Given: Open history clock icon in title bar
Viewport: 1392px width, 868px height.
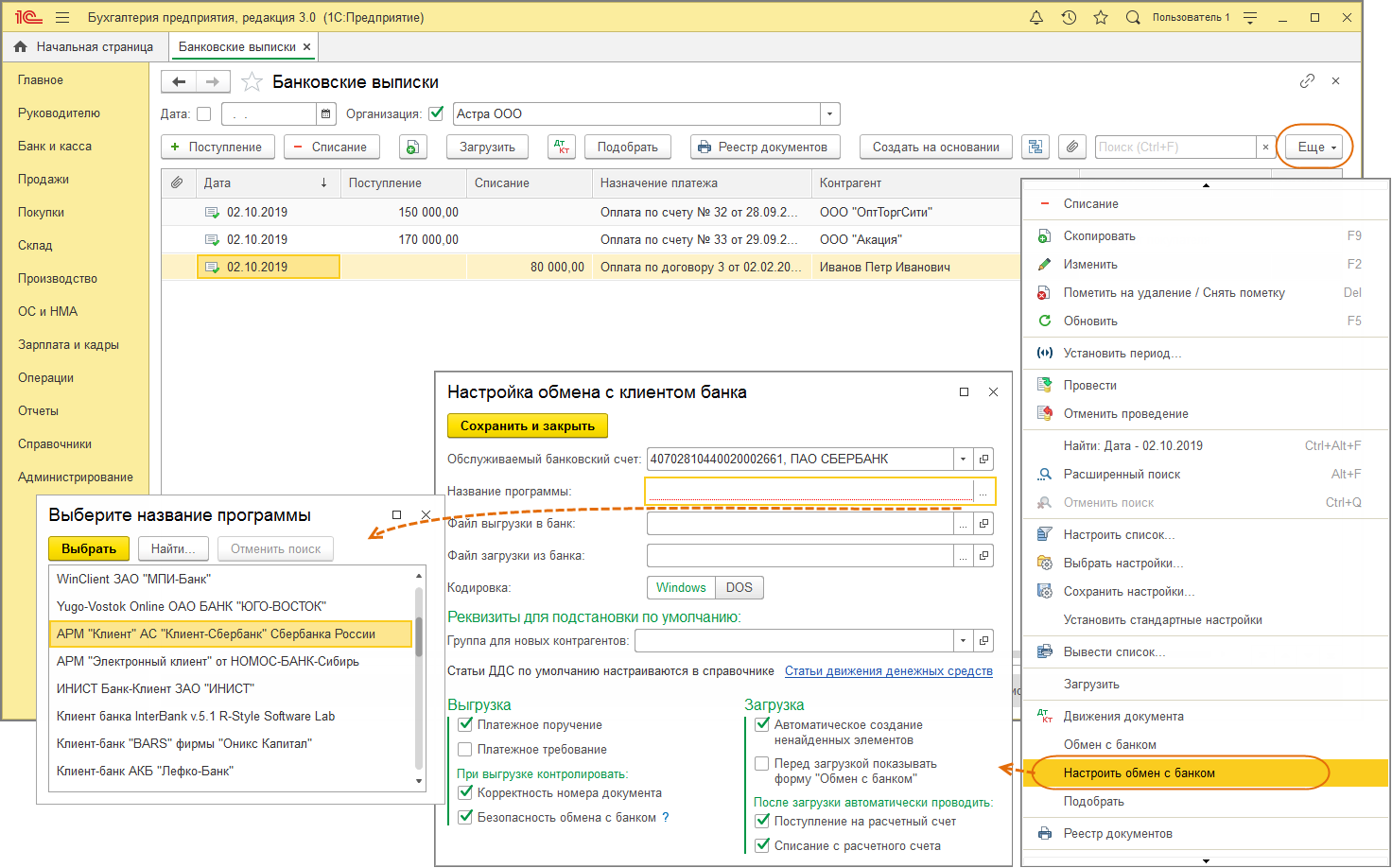Looking at the screenshot, I should tap(1069, 17).
